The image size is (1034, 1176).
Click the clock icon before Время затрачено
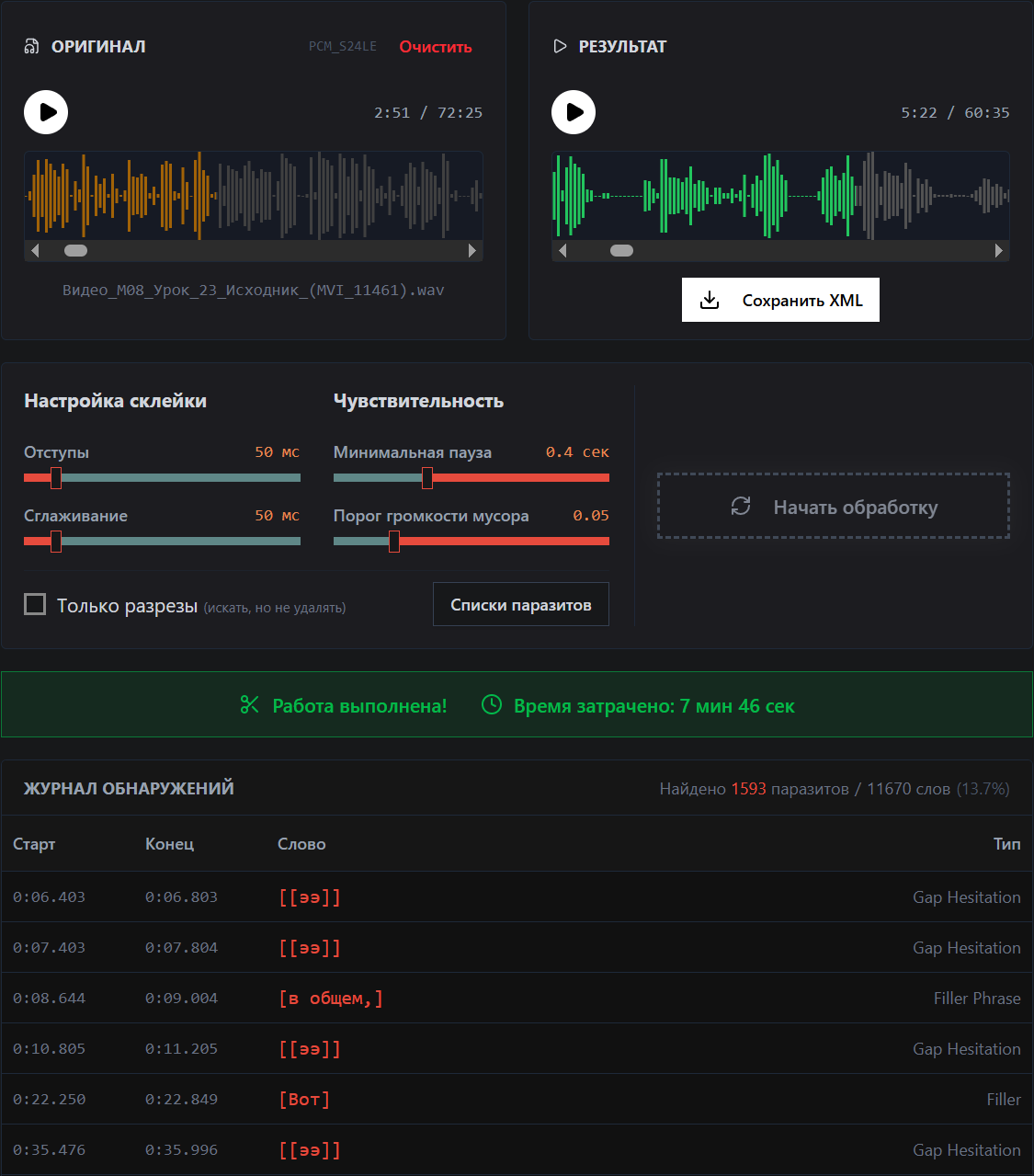[x=492, y=704]
